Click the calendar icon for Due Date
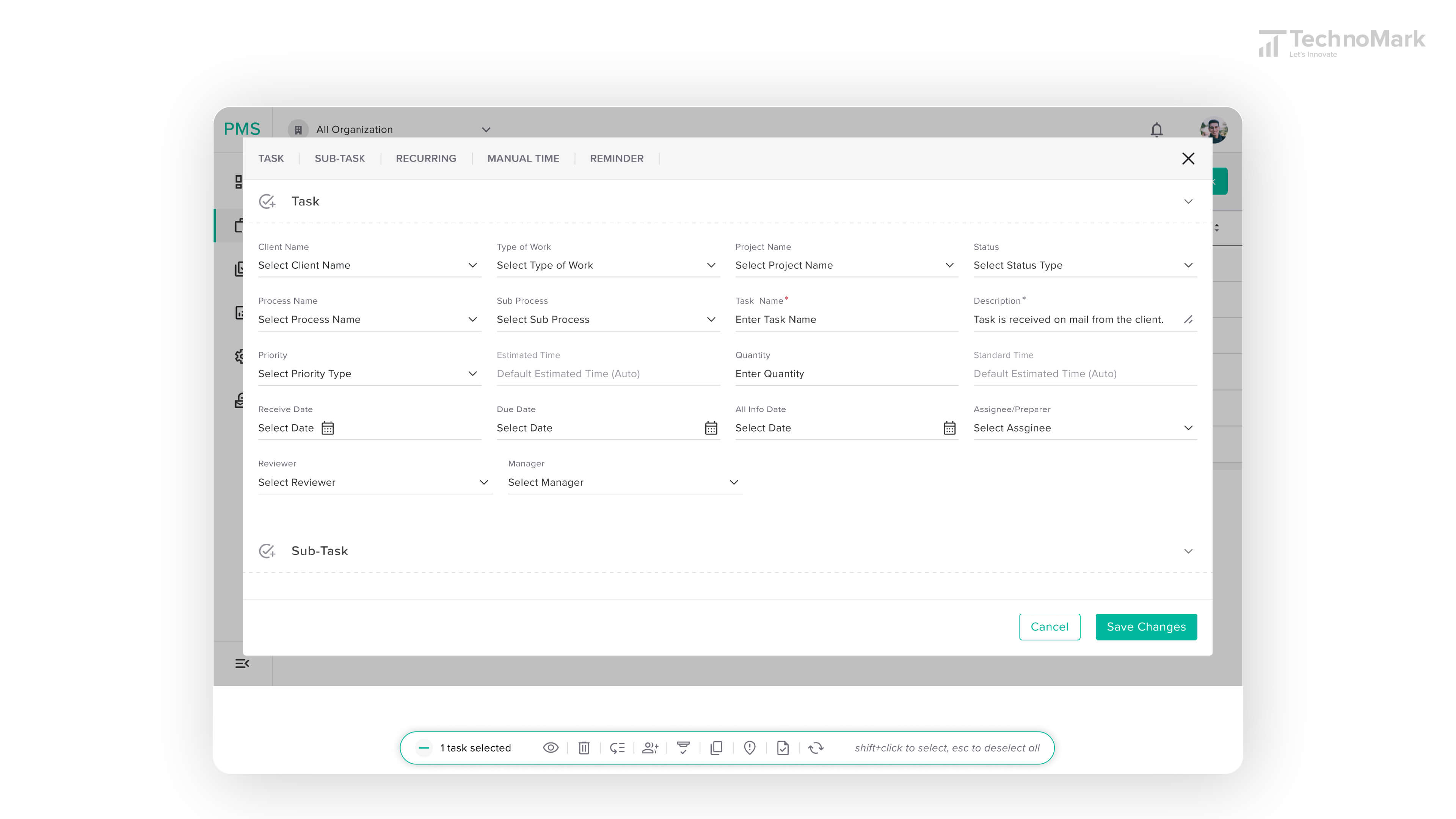This screenshot has width=1456, height=819. pyautogui.click(x=711, y=428)
